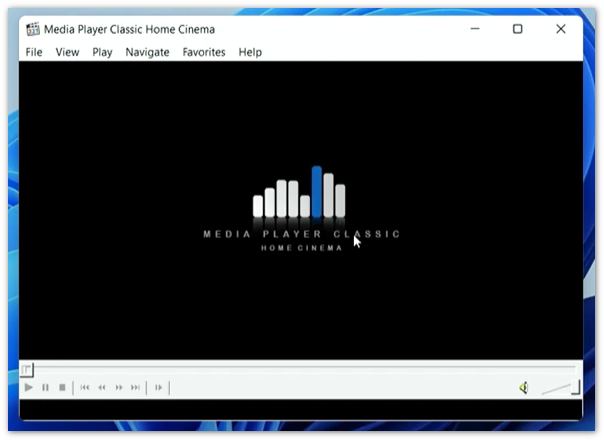
Task: Click the seek bar thumb
Action: click(x=27, y=370)
